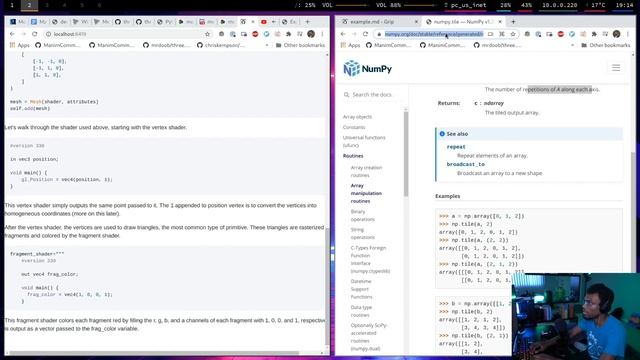
Task: Go forward in the localhost browser window
Action: [23, 34]
